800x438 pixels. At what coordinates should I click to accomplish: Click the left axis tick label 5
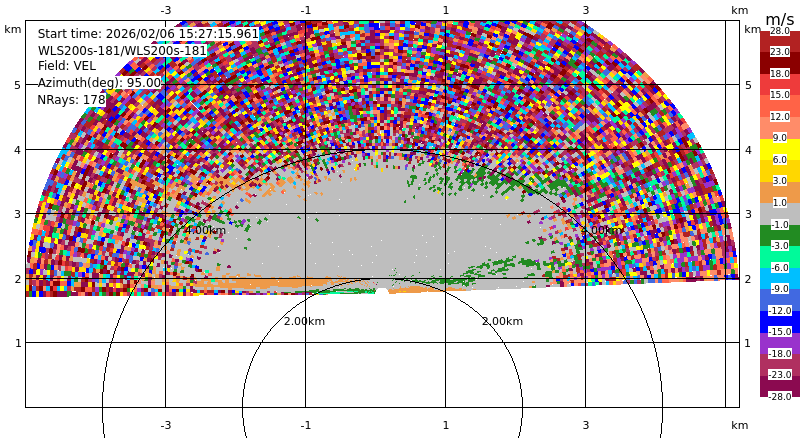pyautogui.click(x=18, y=85)
